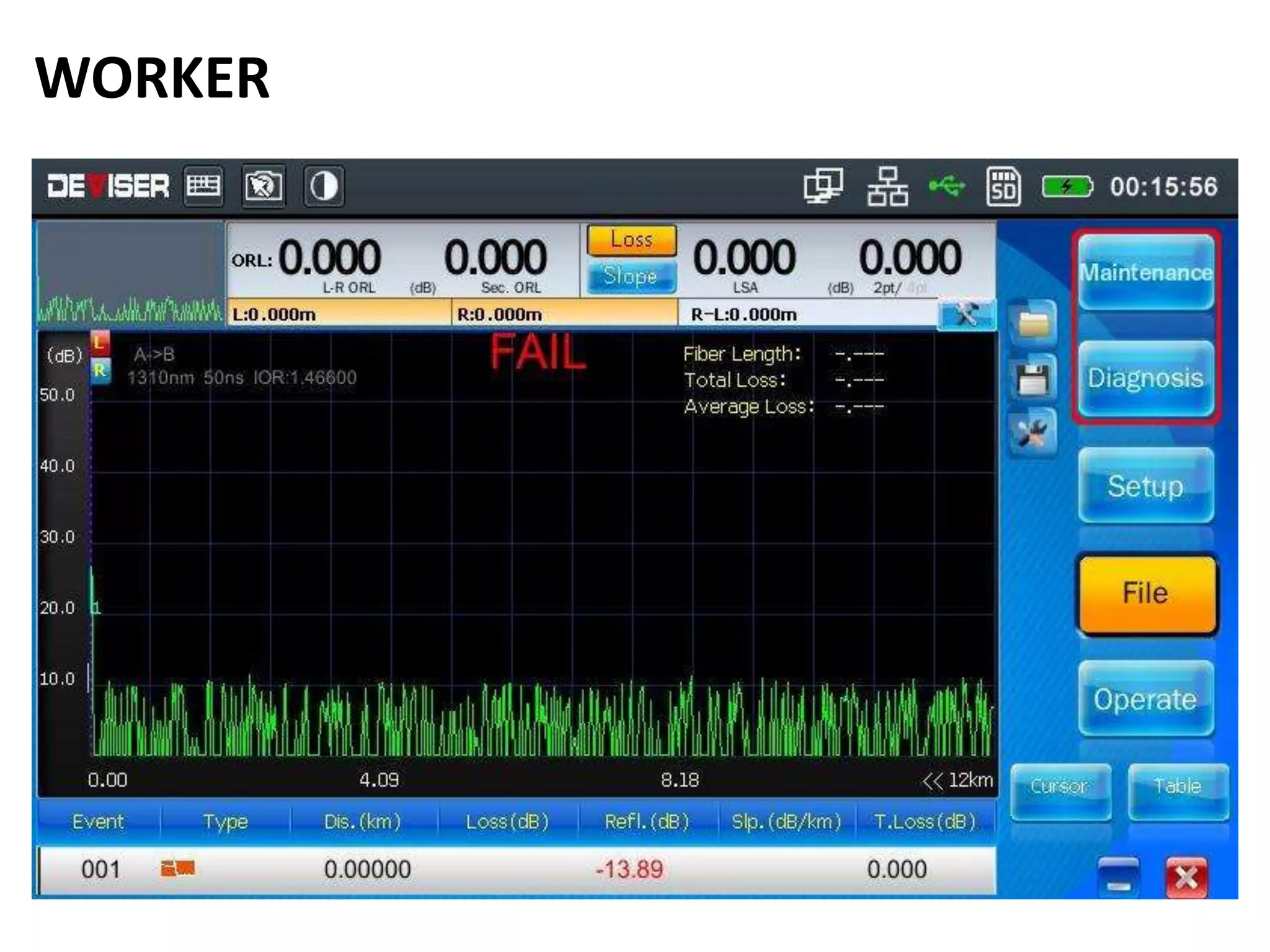Select the L cursor marker
The width and height of the screenshot is (1270, 952).
99,343
